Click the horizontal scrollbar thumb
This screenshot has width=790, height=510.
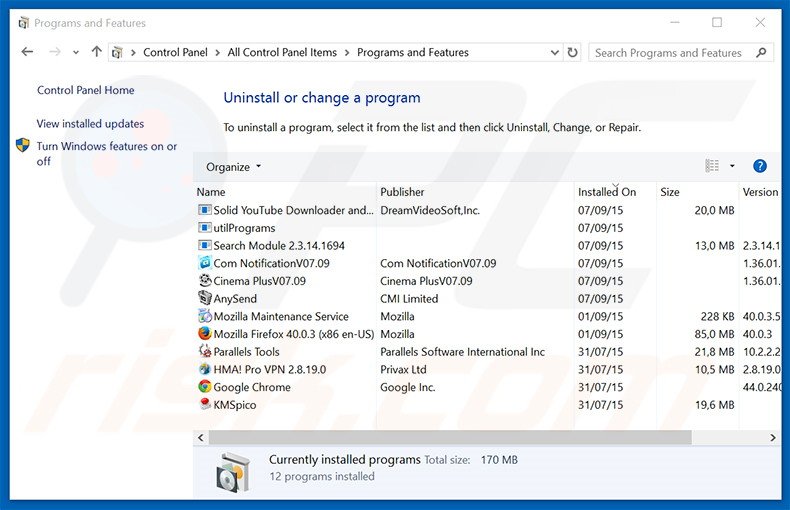[x=450, y=437]
